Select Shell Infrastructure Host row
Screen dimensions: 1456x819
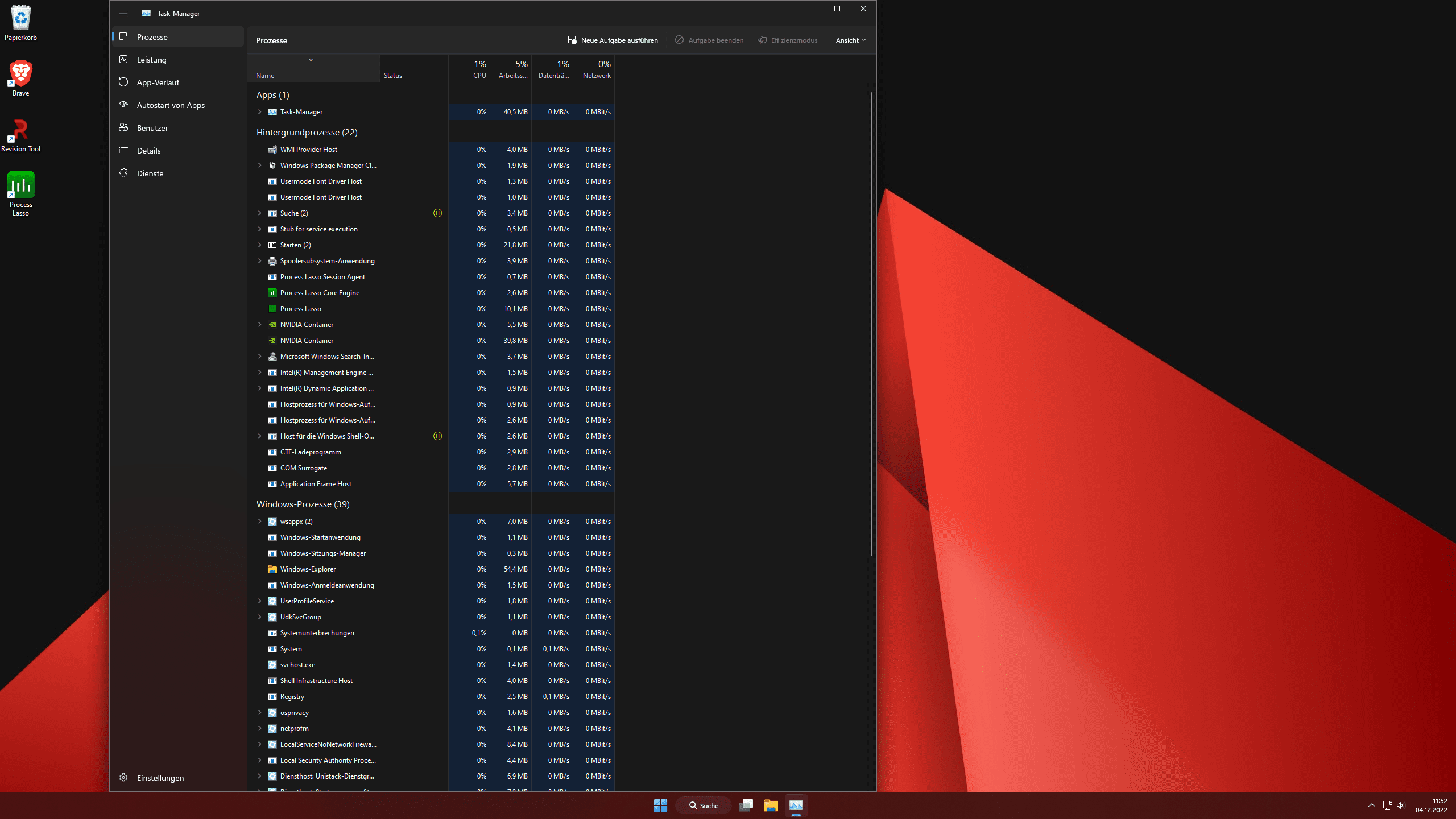[431, 681]
